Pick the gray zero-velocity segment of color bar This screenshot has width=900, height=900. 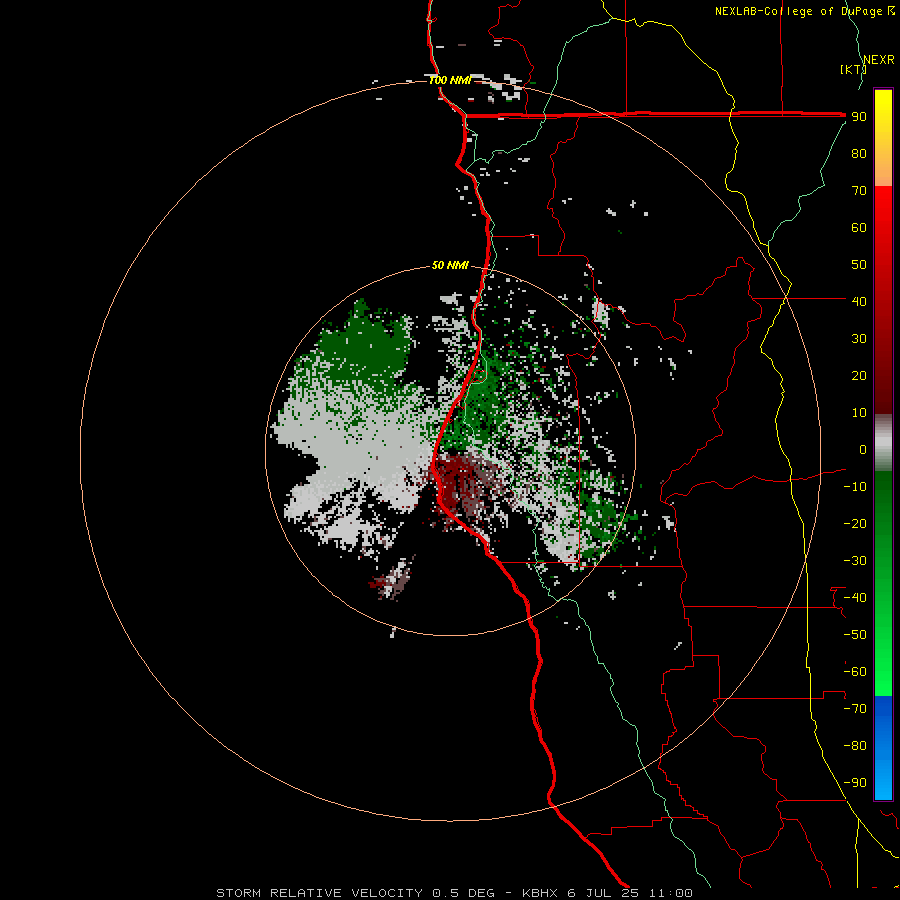click(x=883, y=443)
